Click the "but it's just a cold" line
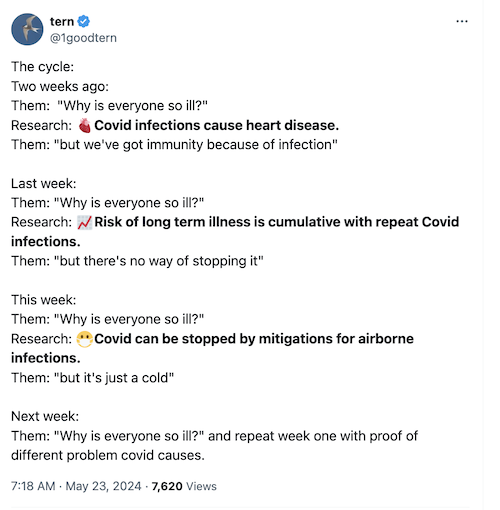This screenshot has height=510, width=500. pyautogui.click(x=114, y=378)
